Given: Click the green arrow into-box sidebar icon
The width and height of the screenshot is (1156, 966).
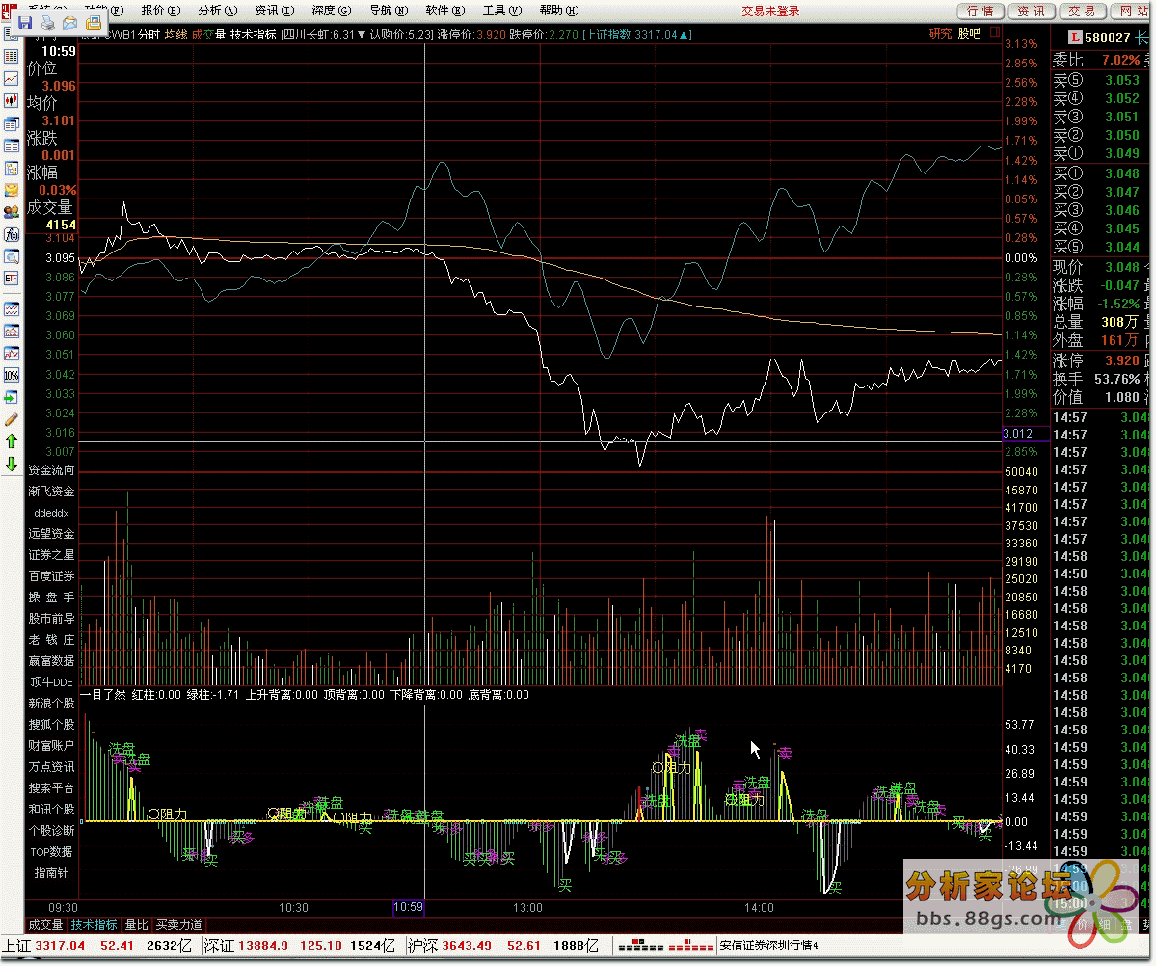Looking at the screenshot, I should (11, 397).
